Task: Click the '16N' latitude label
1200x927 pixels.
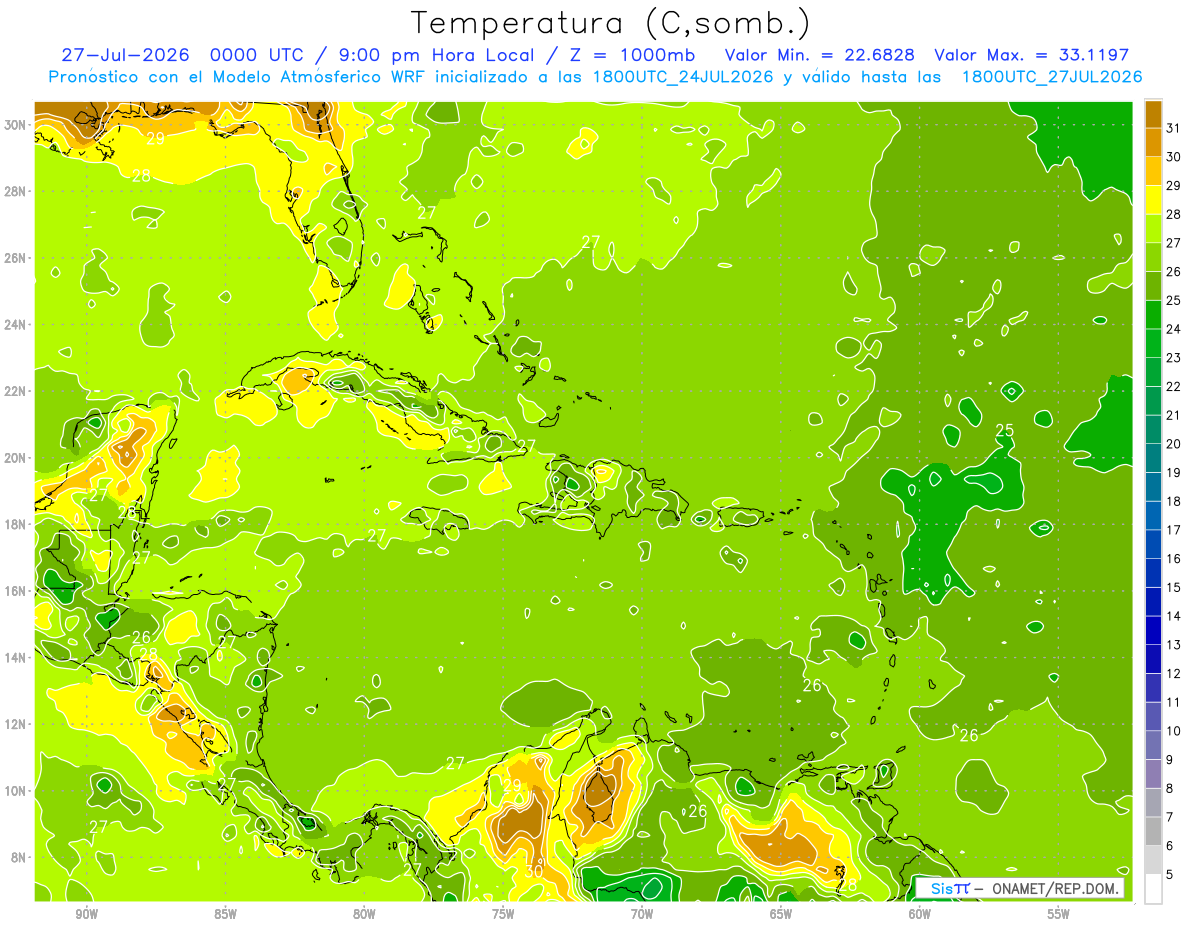Action: pyautogui.click(x=17, y=591)
